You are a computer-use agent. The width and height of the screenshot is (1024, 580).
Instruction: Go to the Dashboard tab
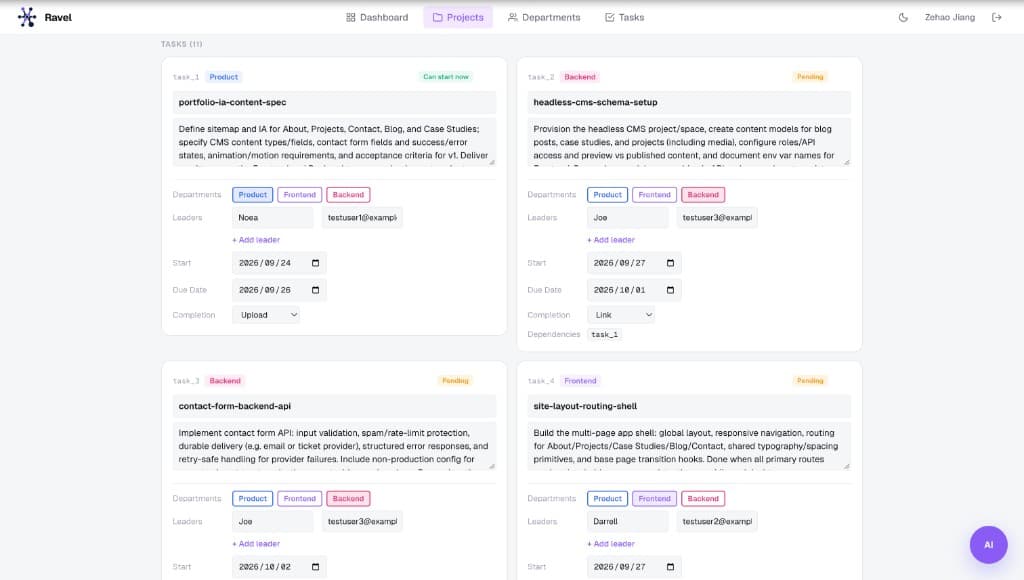point(377,18)
